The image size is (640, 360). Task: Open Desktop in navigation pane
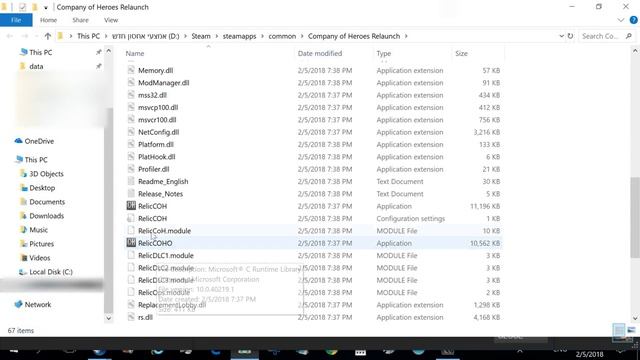42,188
